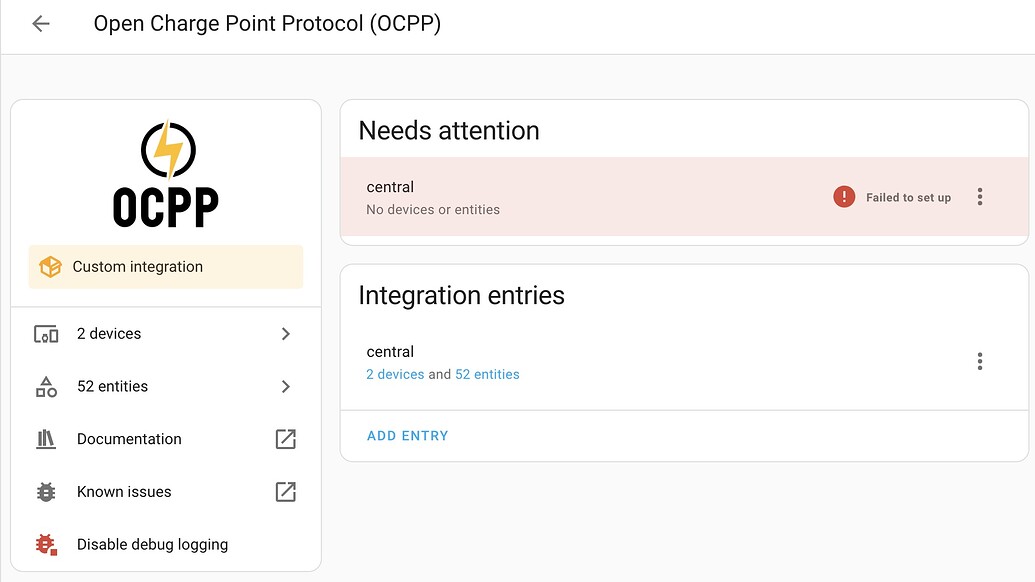Click the red debug icon beside Disable debug logging
The image size is (1035, 582).
45,544
